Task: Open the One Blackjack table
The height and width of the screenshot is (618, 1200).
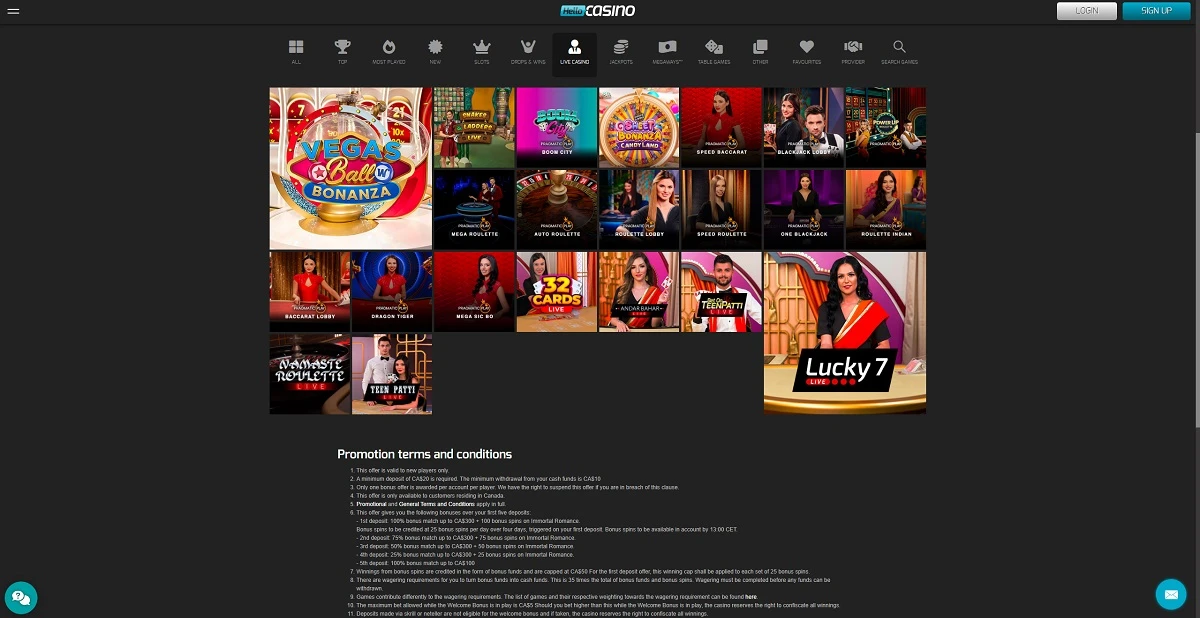Action: click(x=804, y=209)
